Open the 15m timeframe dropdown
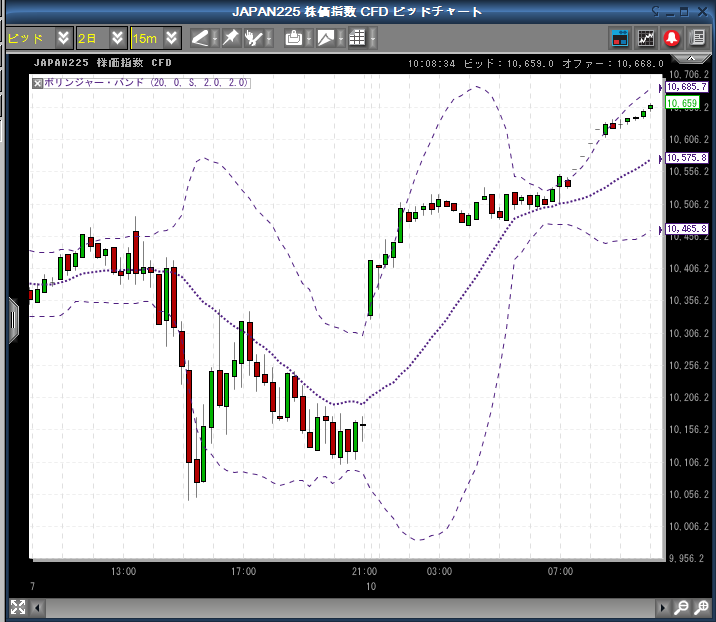The image size is (716, 622). click(x=172, y=38)
